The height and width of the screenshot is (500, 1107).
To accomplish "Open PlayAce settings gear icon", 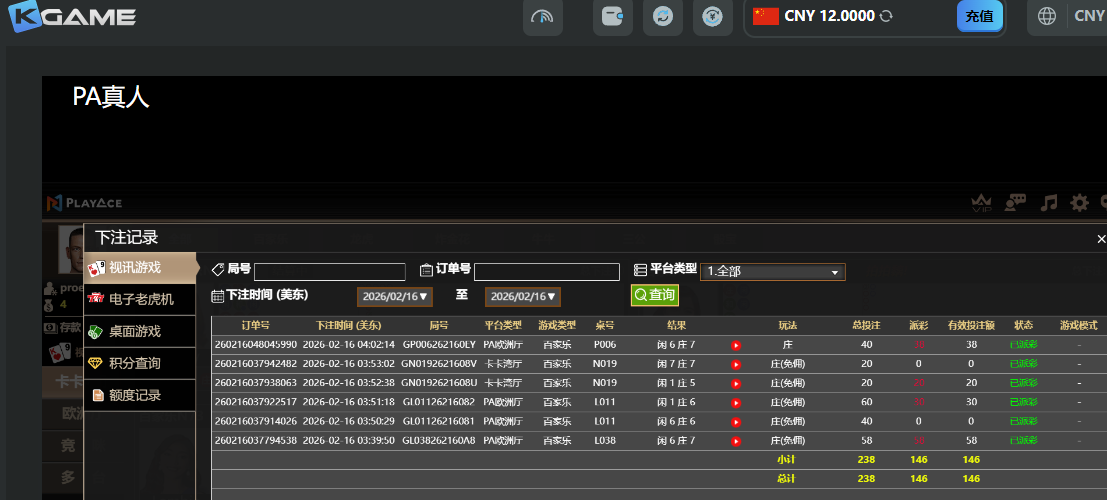I will pyautogui.click(x=1080, y=203).
